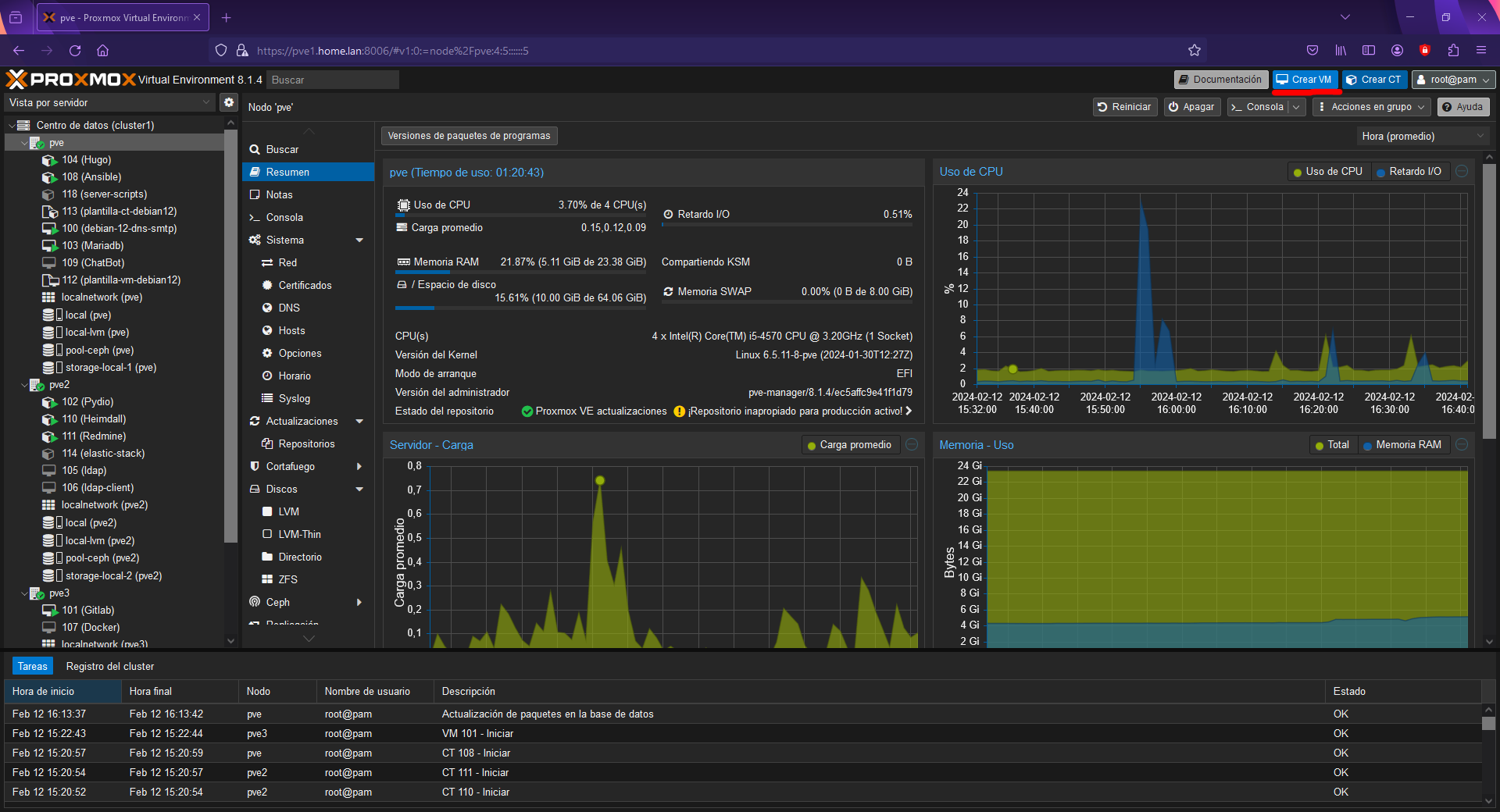Open Vista por servidor dropdown
This screenshot has height=812, width=1500.
click(x=109, y=102)
